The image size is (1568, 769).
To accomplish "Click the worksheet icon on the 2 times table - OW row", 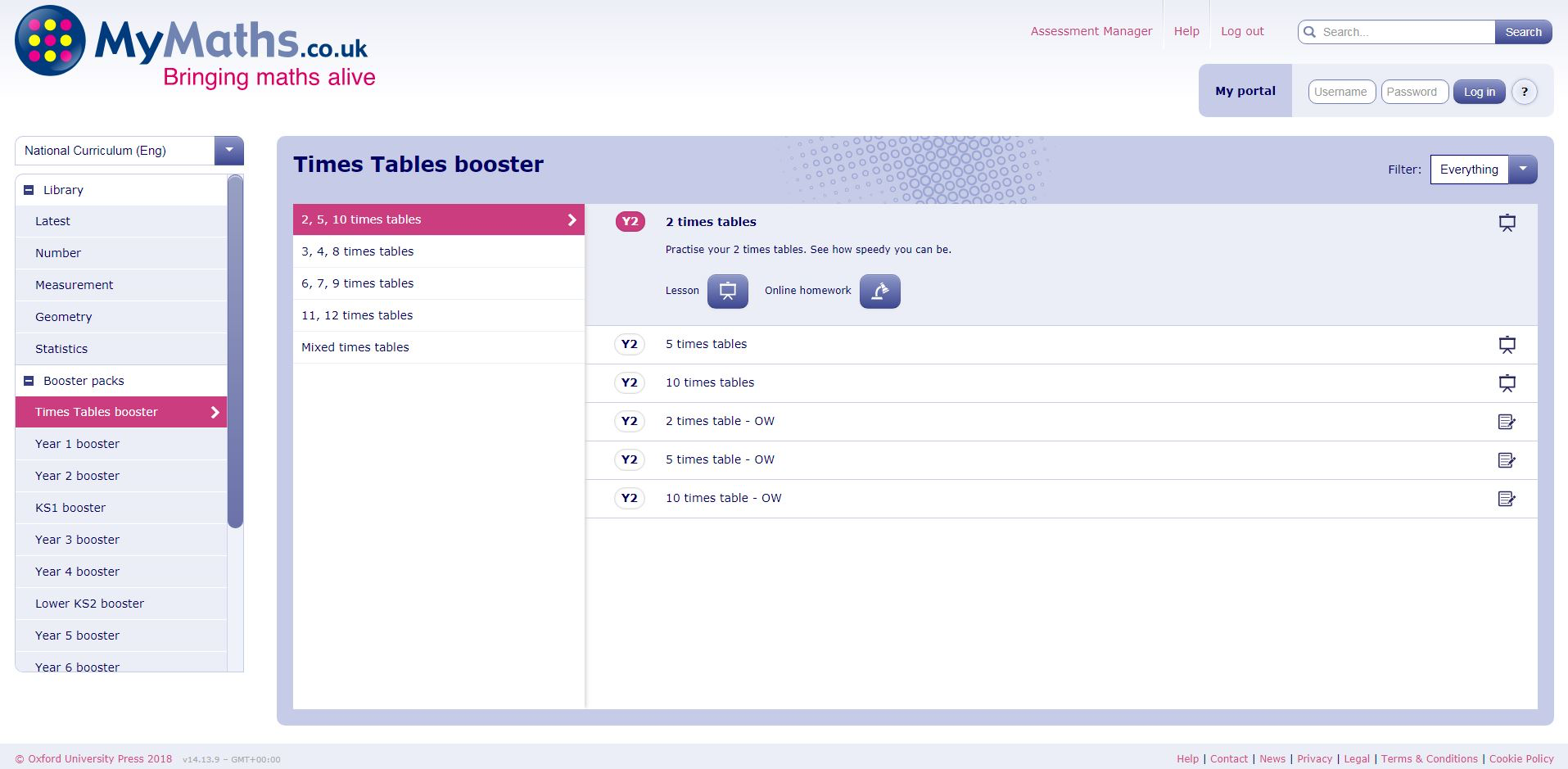I will point(1507,422).
